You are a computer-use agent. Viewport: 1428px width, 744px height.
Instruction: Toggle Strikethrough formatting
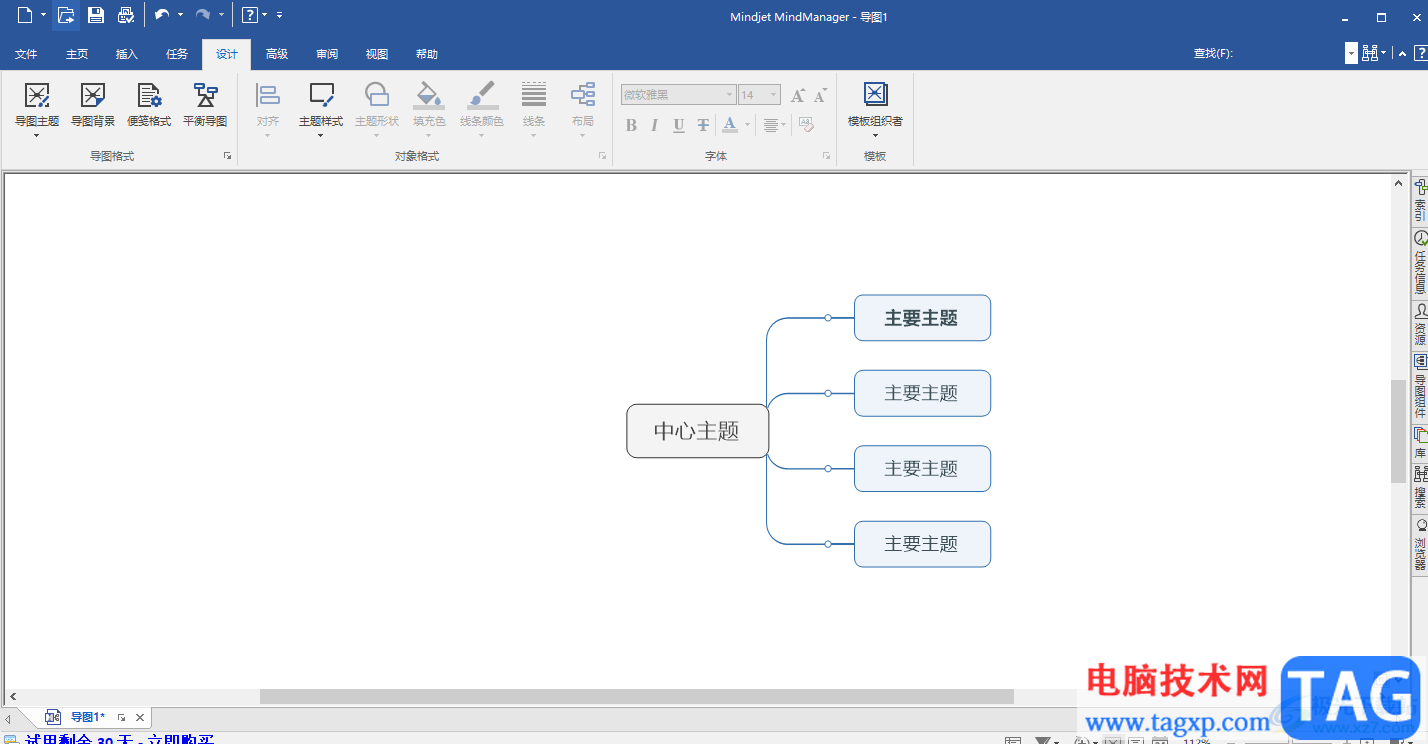(x=703, y=125)
